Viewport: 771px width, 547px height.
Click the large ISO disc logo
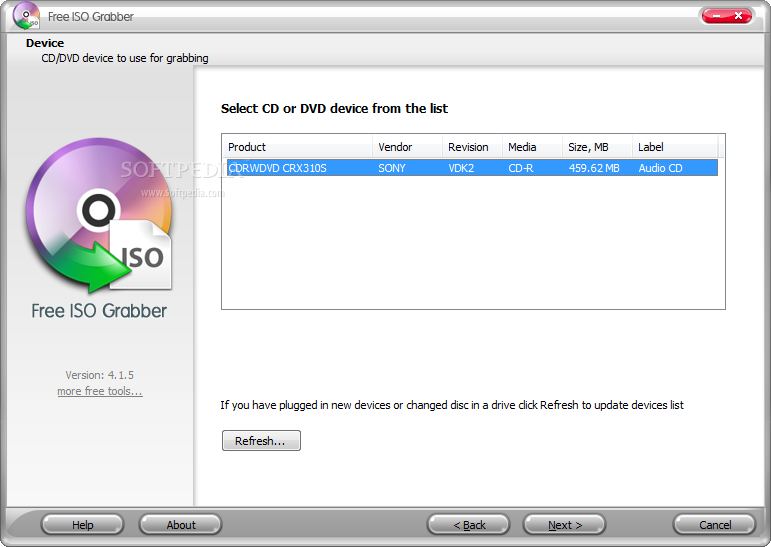point(99,215)
